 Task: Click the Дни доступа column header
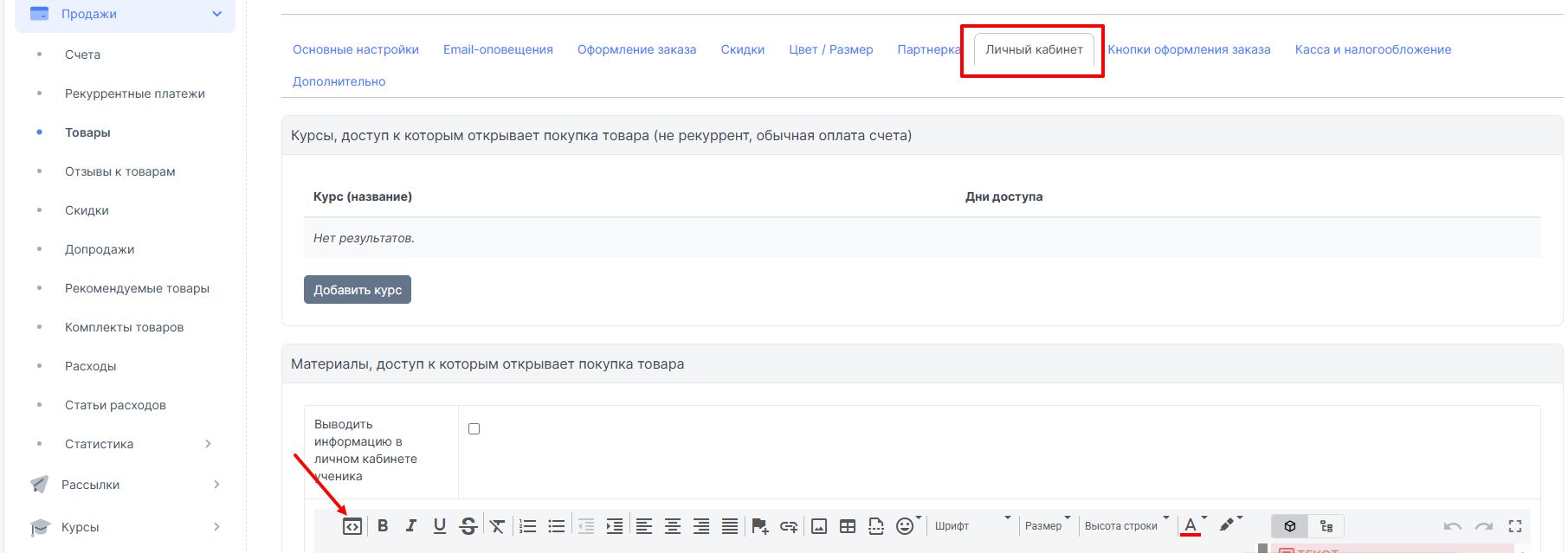point(1003,196)
